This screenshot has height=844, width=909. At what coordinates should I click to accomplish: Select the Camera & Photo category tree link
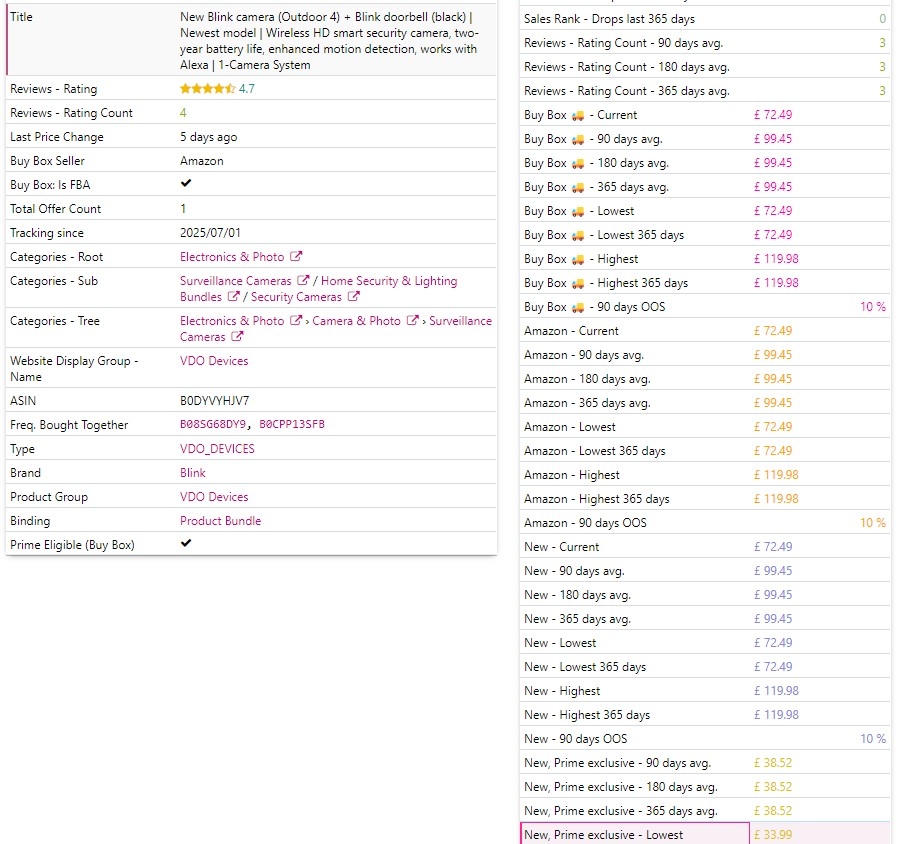click(356, 321)
